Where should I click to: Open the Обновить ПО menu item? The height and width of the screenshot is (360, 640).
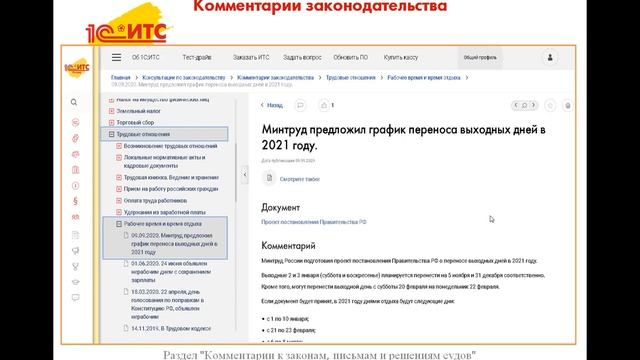click(x=351, y=58)
